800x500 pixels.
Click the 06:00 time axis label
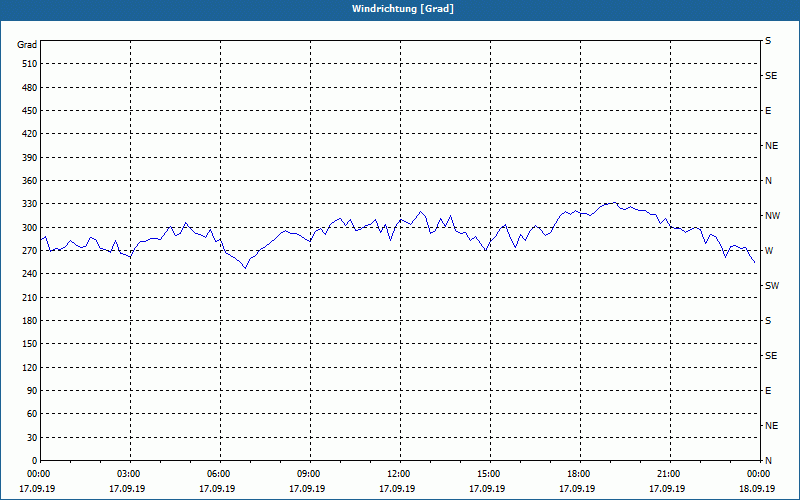[218, 474]
